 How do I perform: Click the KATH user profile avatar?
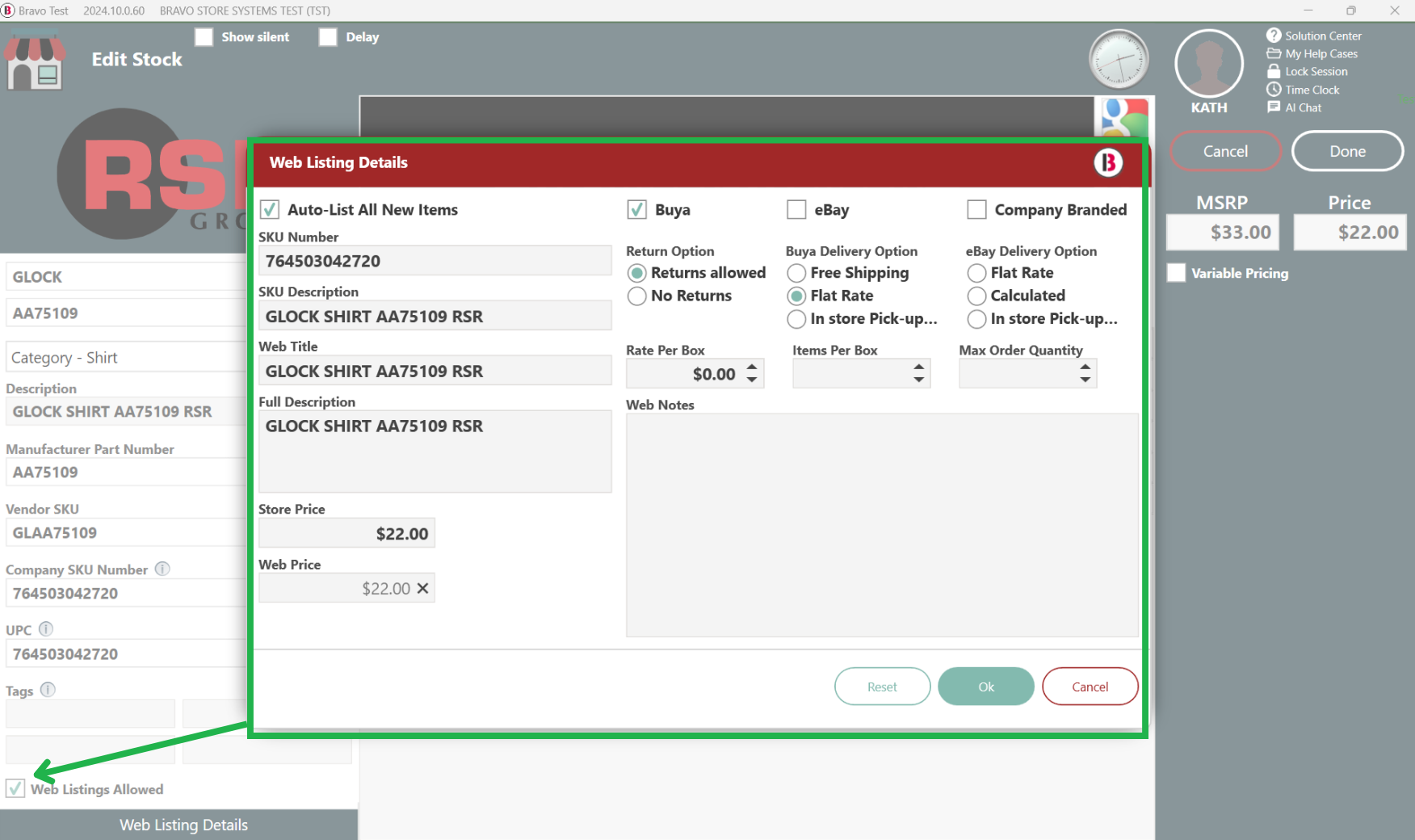pyautogui.click(x=1208, y=65)
